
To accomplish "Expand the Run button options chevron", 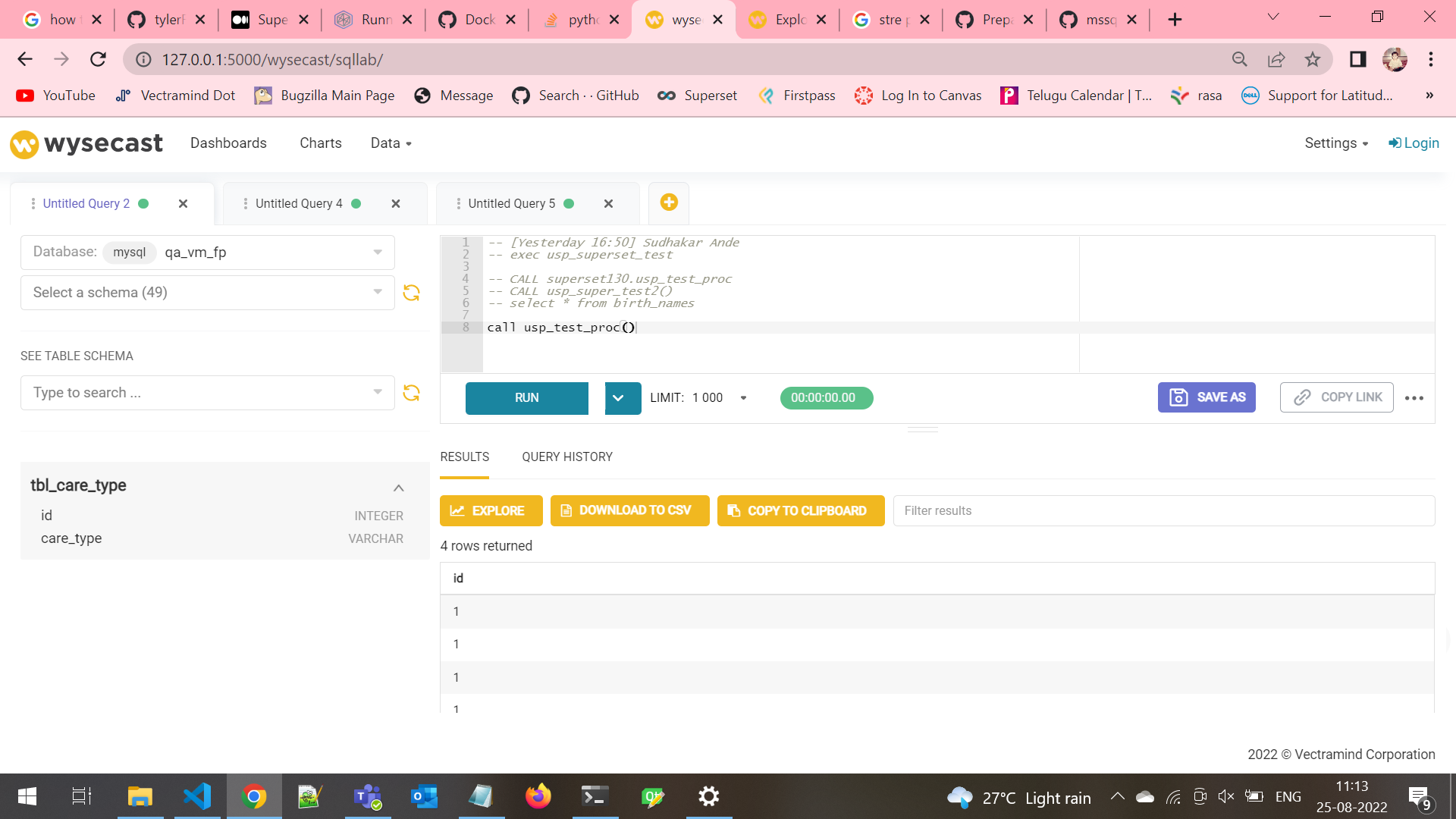I will point(622,398).
